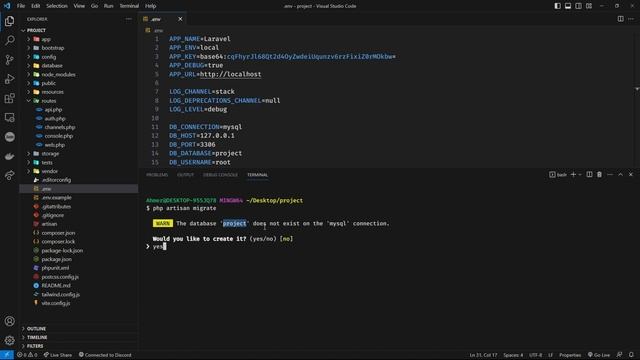Viewport: 640px width, 360px height.
Task: Open the Terminal menu
Action: coord(129,6)
